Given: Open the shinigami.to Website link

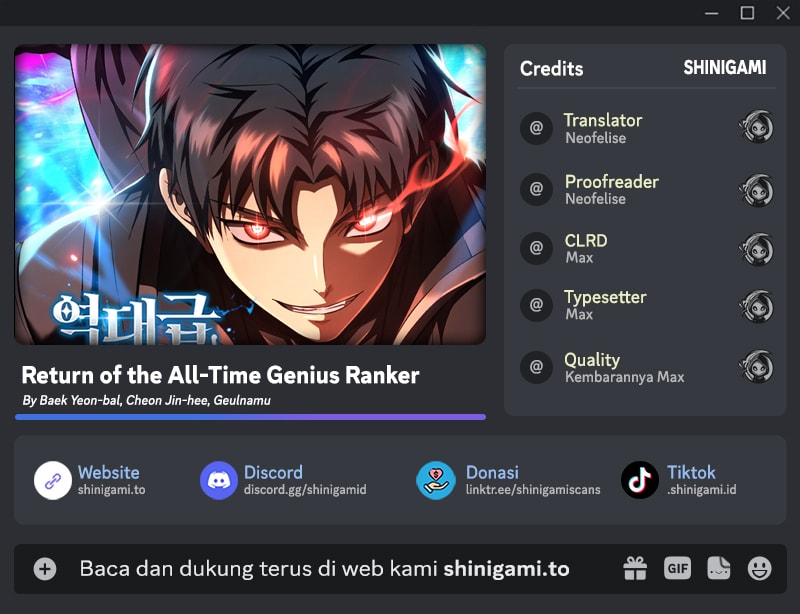Looking at the screenshot, I should 111,489.
